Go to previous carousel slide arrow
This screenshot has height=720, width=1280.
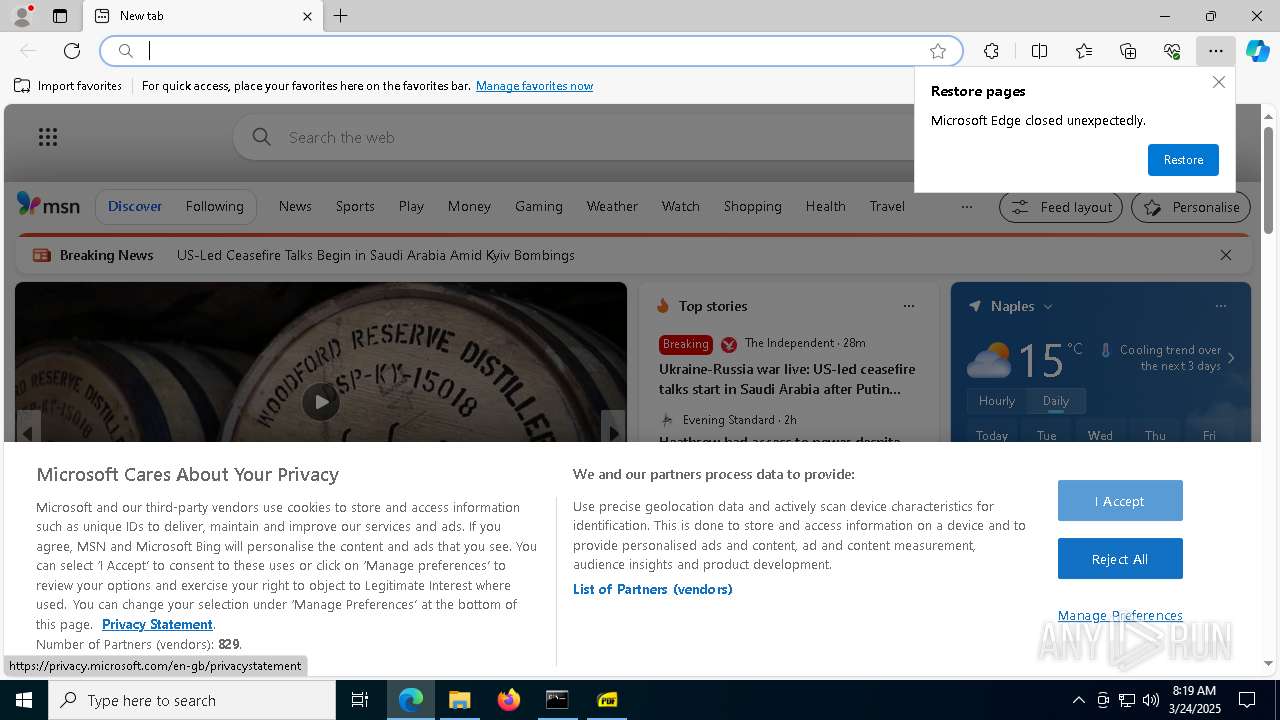point(28,432)
